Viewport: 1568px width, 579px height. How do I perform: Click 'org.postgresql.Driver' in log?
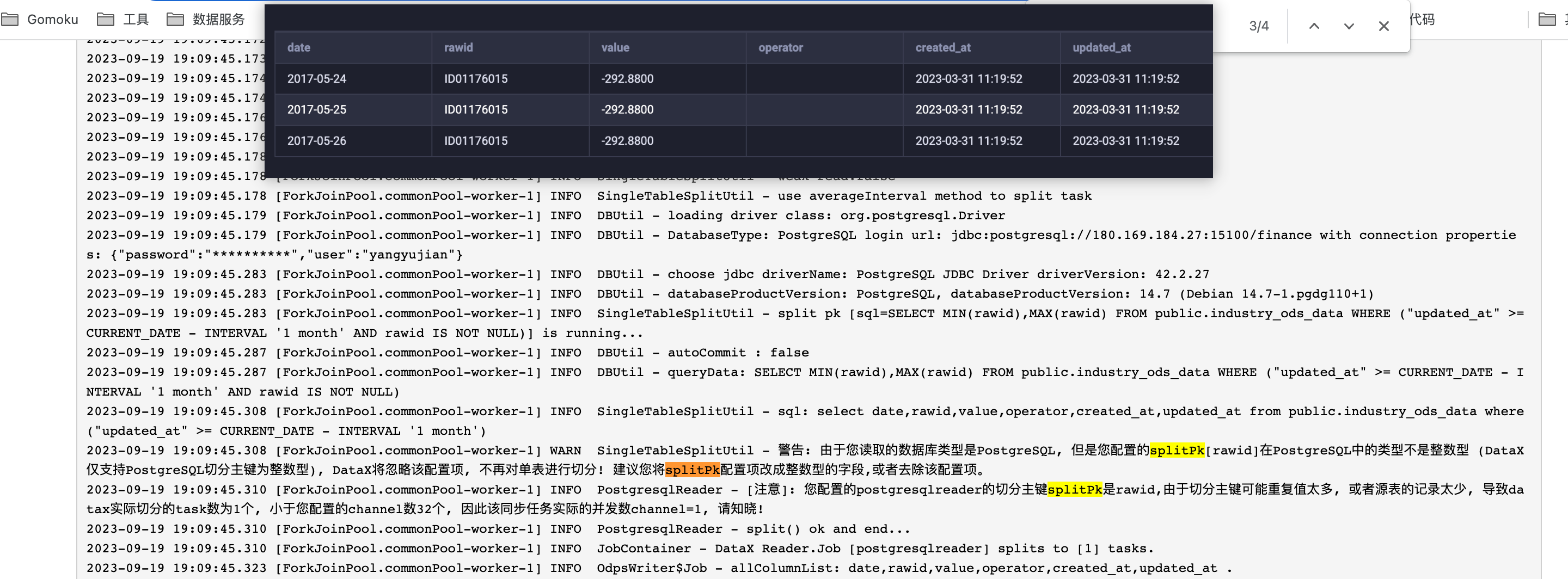[x=923, y=215]
